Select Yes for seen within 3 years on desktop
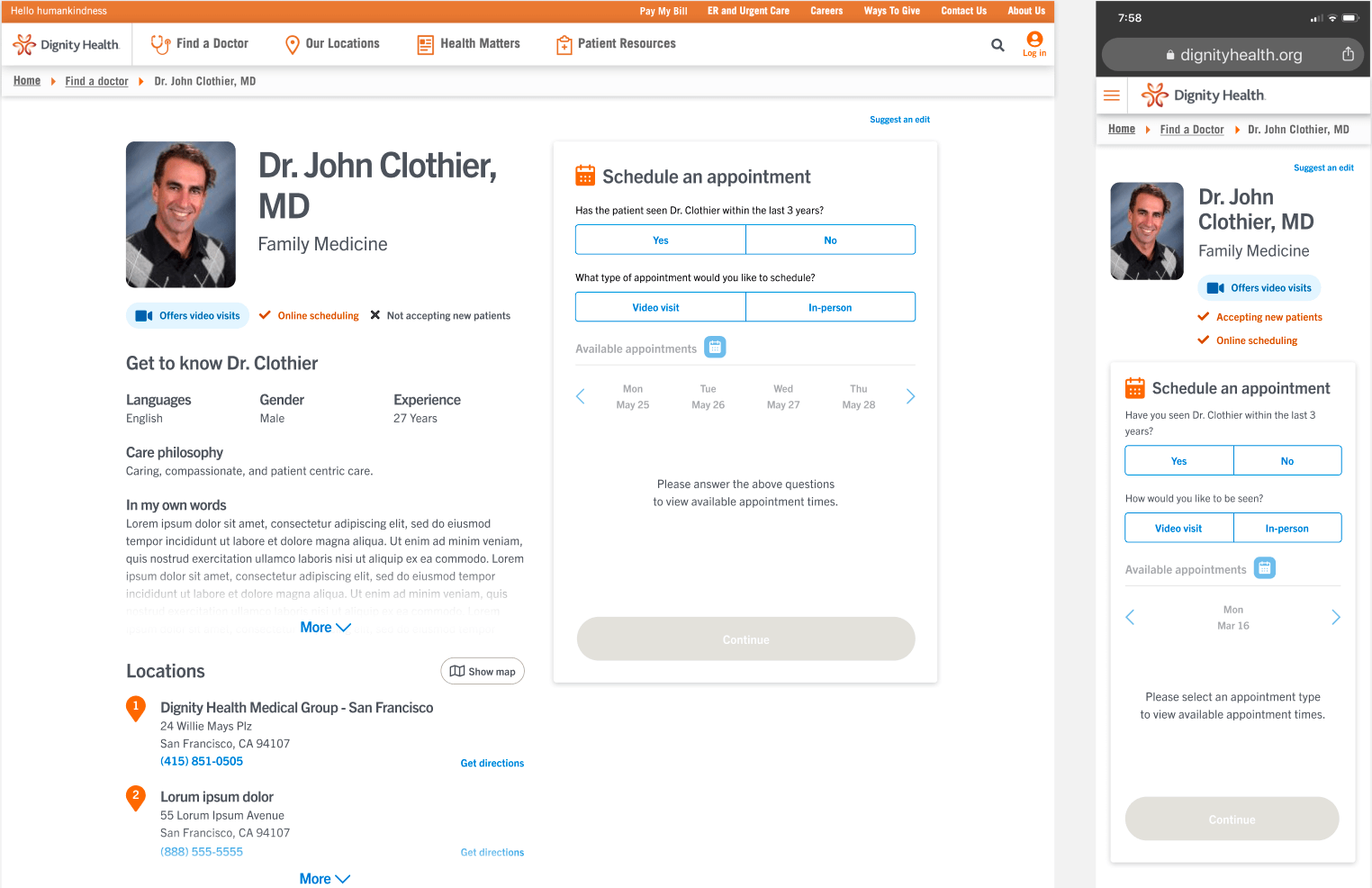Image resolution: width=1372 pixels, height=888 pixels. point(661,240)
